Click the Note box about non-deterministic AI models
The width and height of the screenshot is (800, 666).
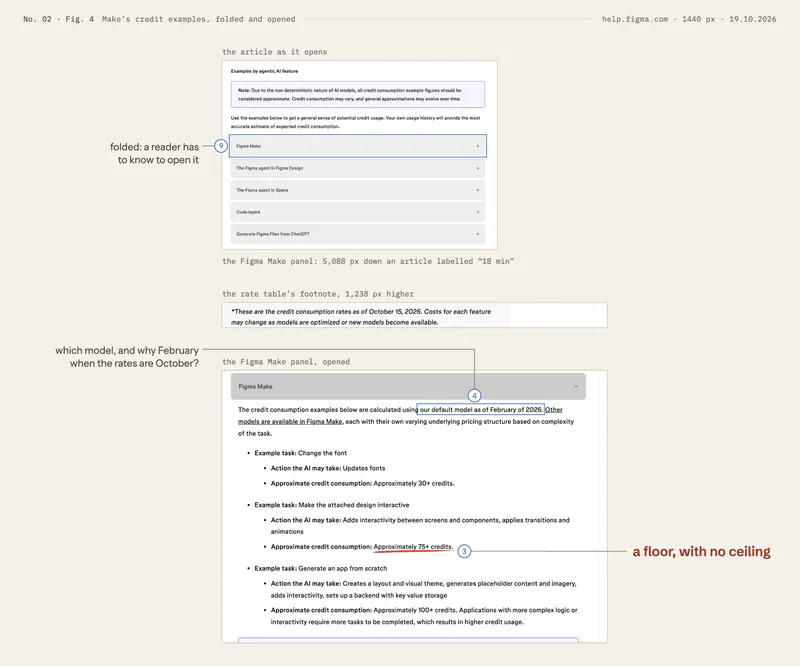click(358, 94)
